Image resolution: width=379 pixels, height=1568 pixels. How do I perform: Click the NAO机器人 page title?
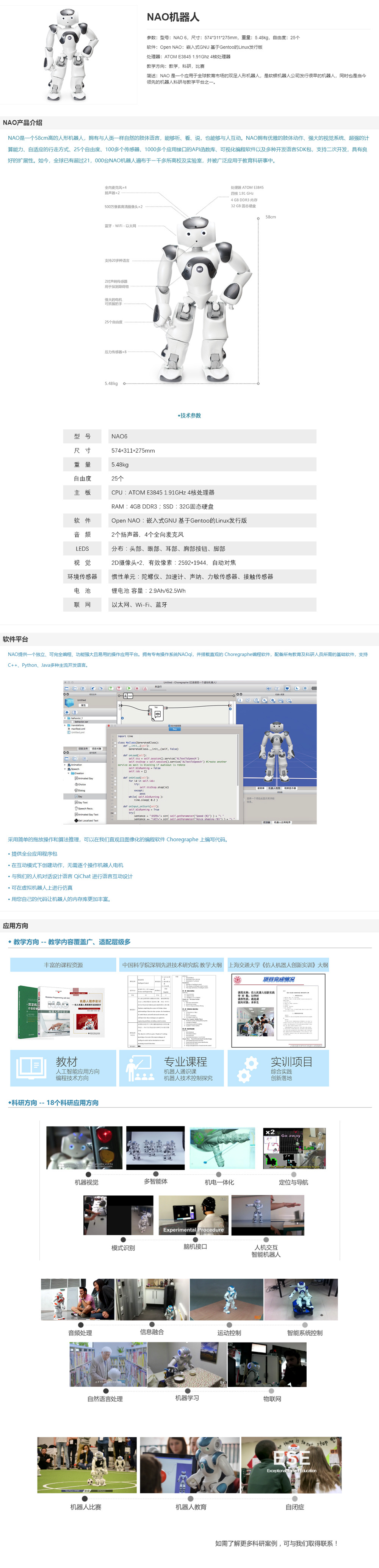pyautogui.click(x=173, y=17)
